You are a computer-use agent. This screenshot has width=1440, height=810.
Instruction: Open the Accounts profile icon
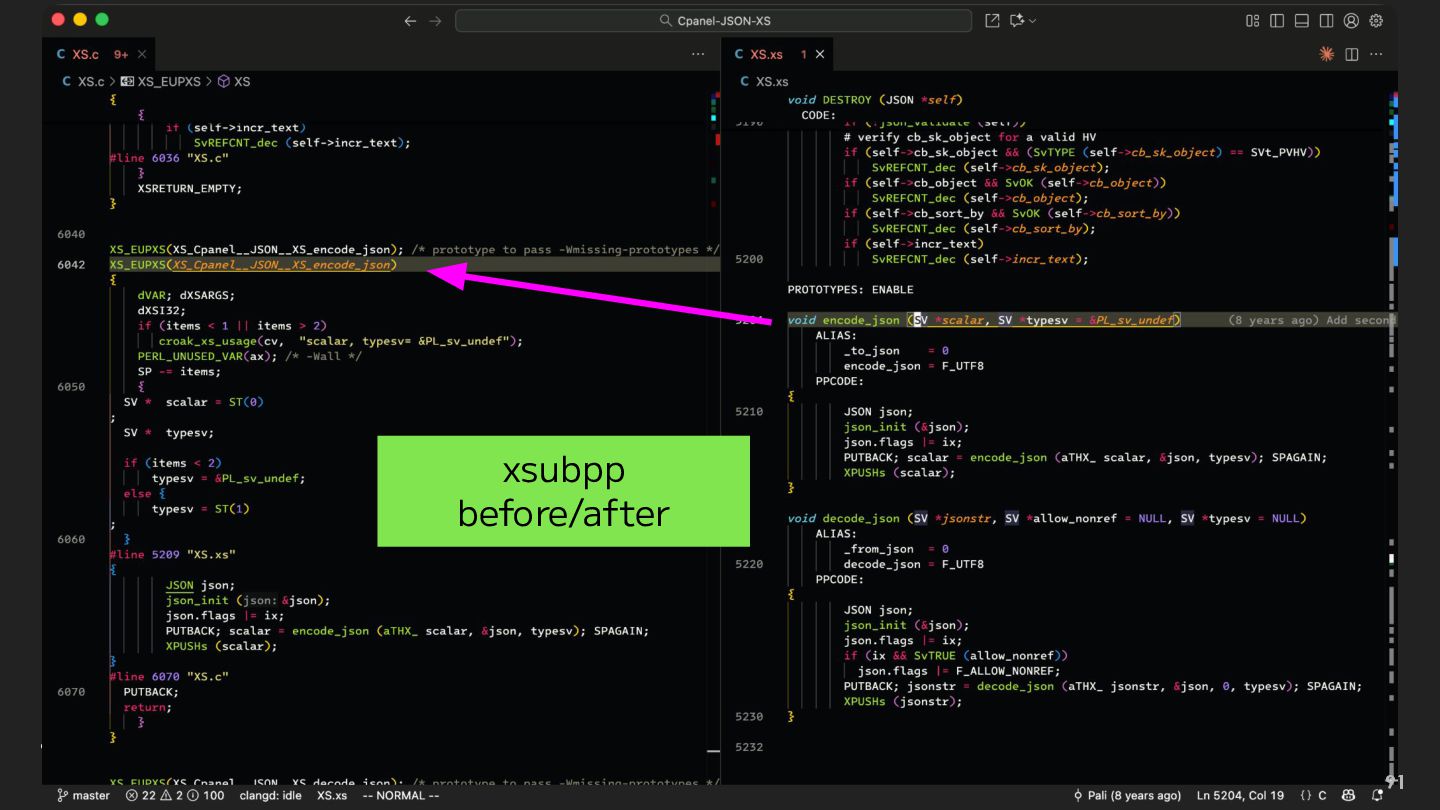(1351, 21)
